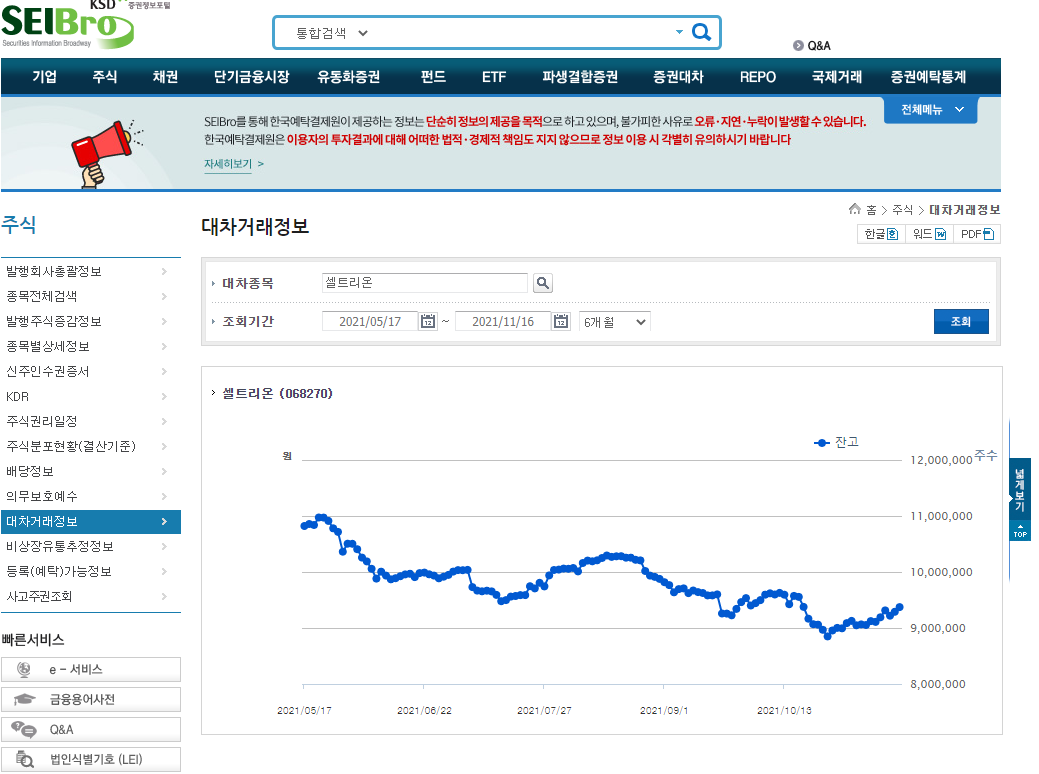Expand the search box history arrow
Image resolution: width=1039 pixels, height=774 pixels.
pyautogui.click(x=679, y=32)
